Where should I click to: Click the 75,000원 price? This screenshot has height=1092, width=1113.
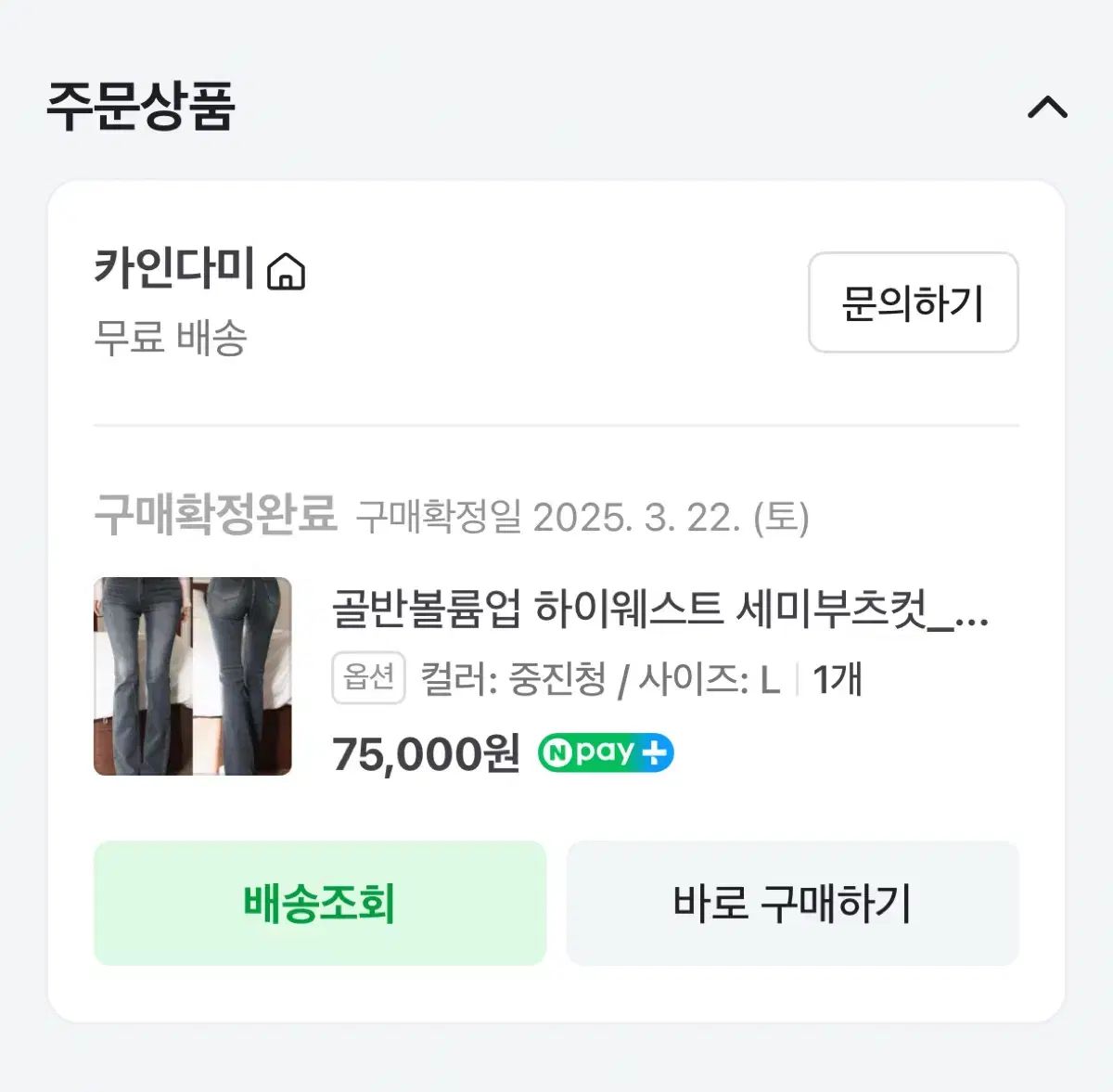426,753
